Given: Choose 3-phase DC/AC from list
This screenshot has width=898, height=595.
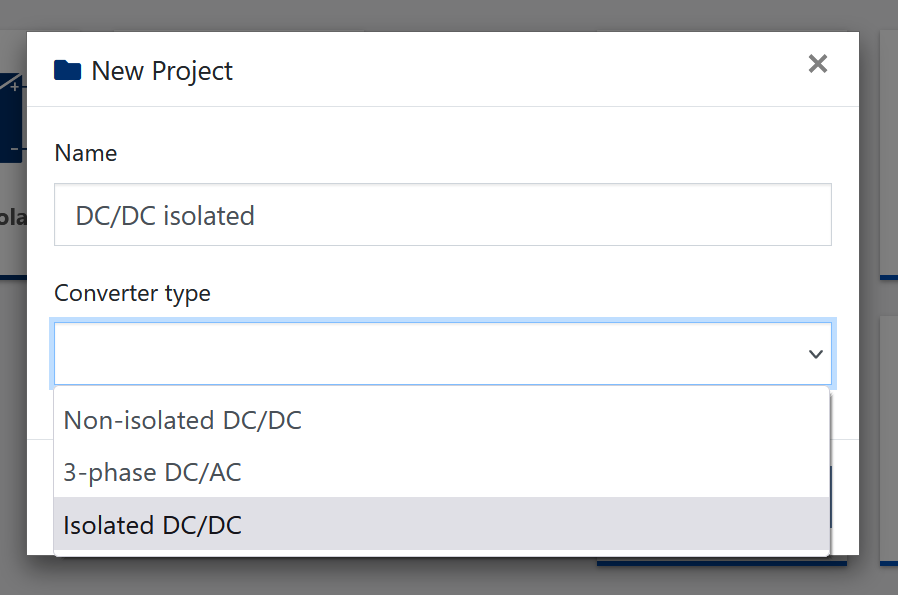Looking at the screenshot, I should [x=152, y=472].
